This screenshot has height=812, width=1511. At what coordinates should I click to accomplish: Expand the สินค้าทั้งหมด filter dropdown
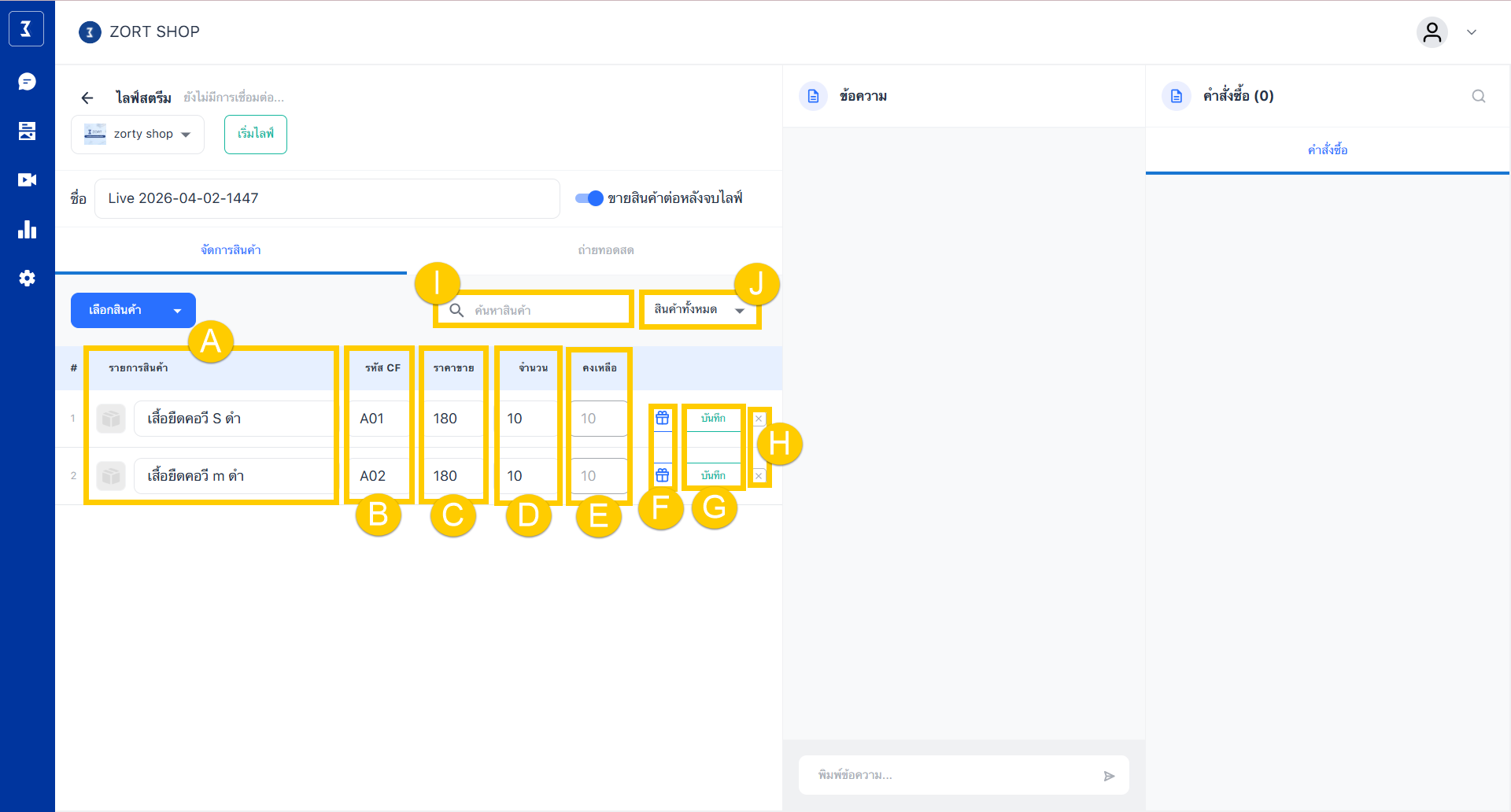coord(699,310)
